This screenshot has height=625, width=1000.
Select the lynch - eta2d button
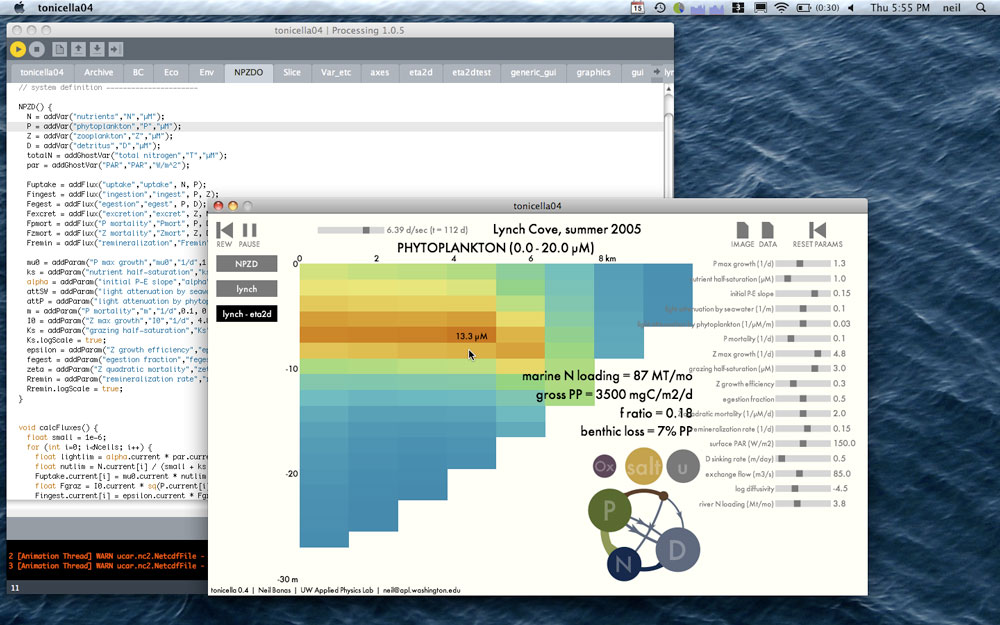pos(247,314)
